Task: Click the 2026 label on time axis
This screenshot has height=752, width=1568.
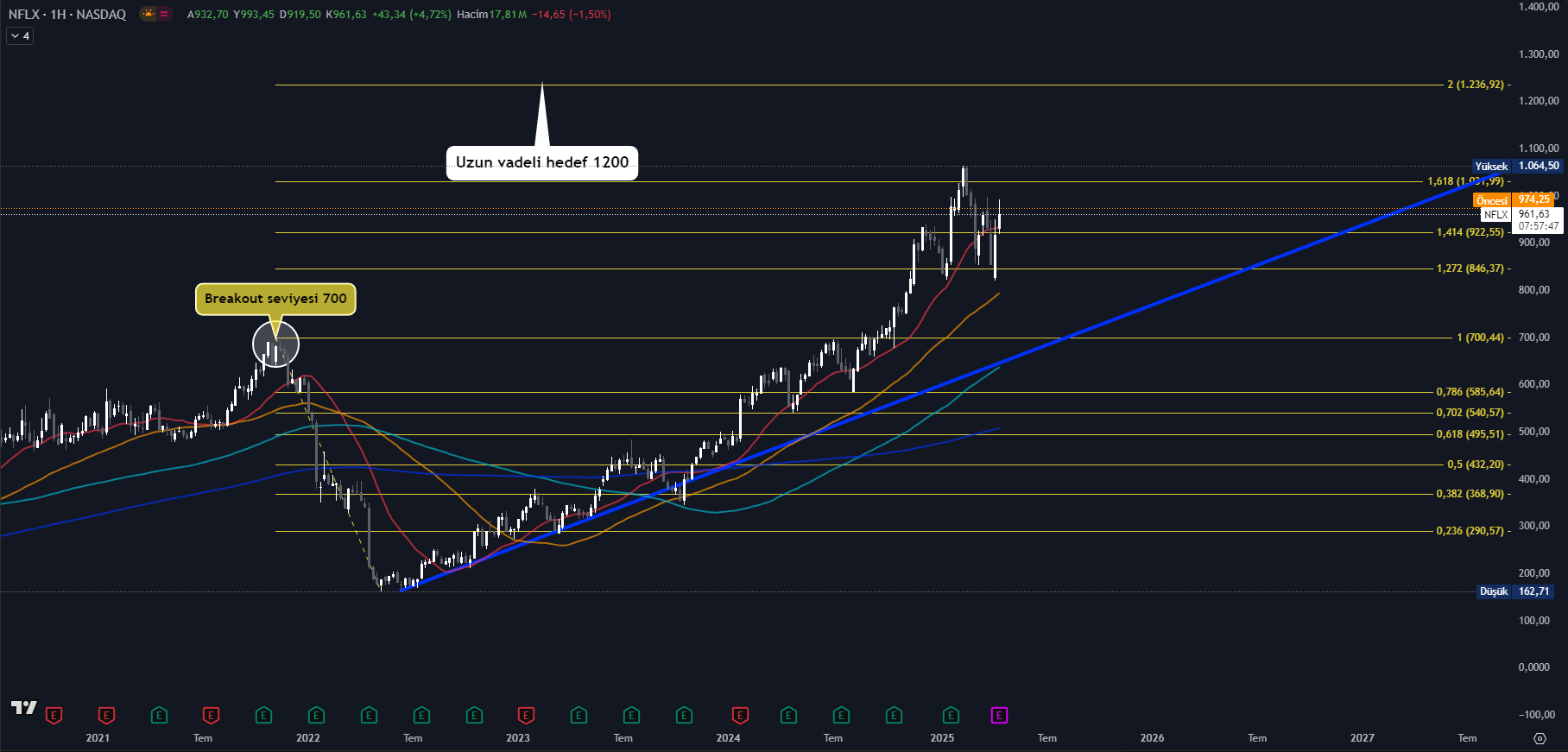Action: (1152, 738)
